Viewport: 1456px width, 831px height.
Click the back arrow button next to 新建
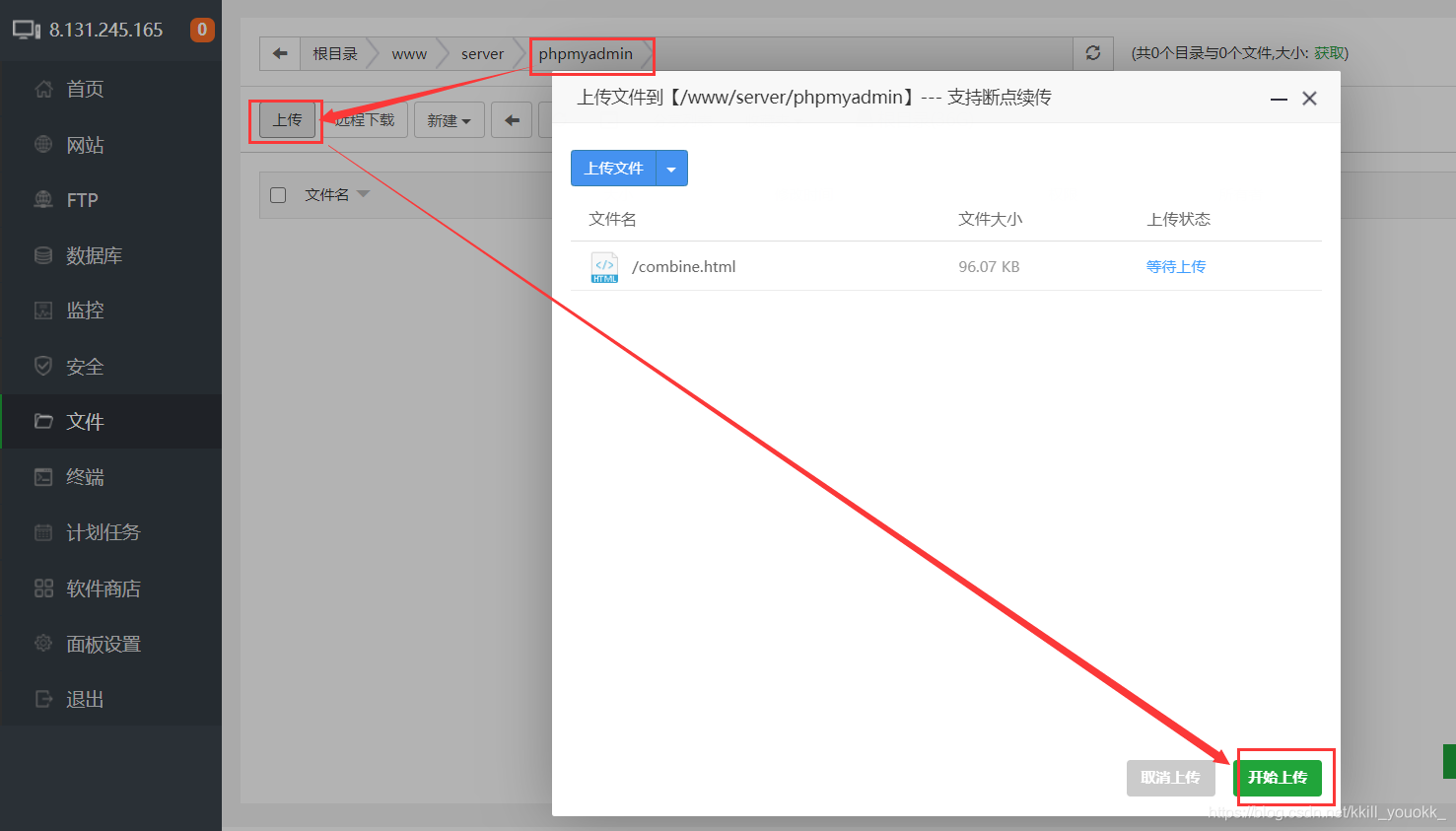click(512, 120)
